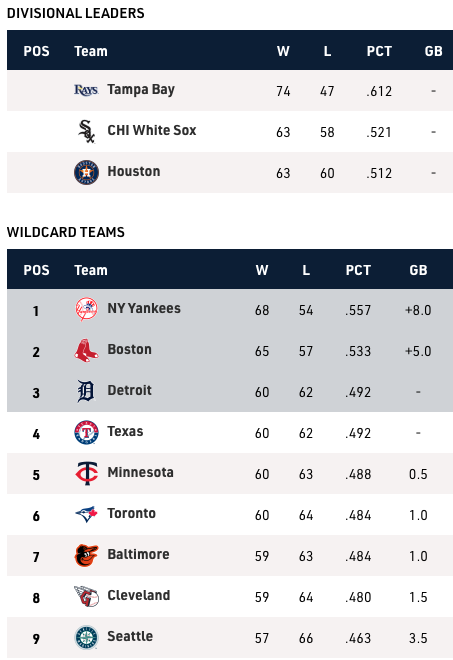The image size is (453, 660).
Task: Click the Toronto Blue Jays logo
Action: click(86, 514)
